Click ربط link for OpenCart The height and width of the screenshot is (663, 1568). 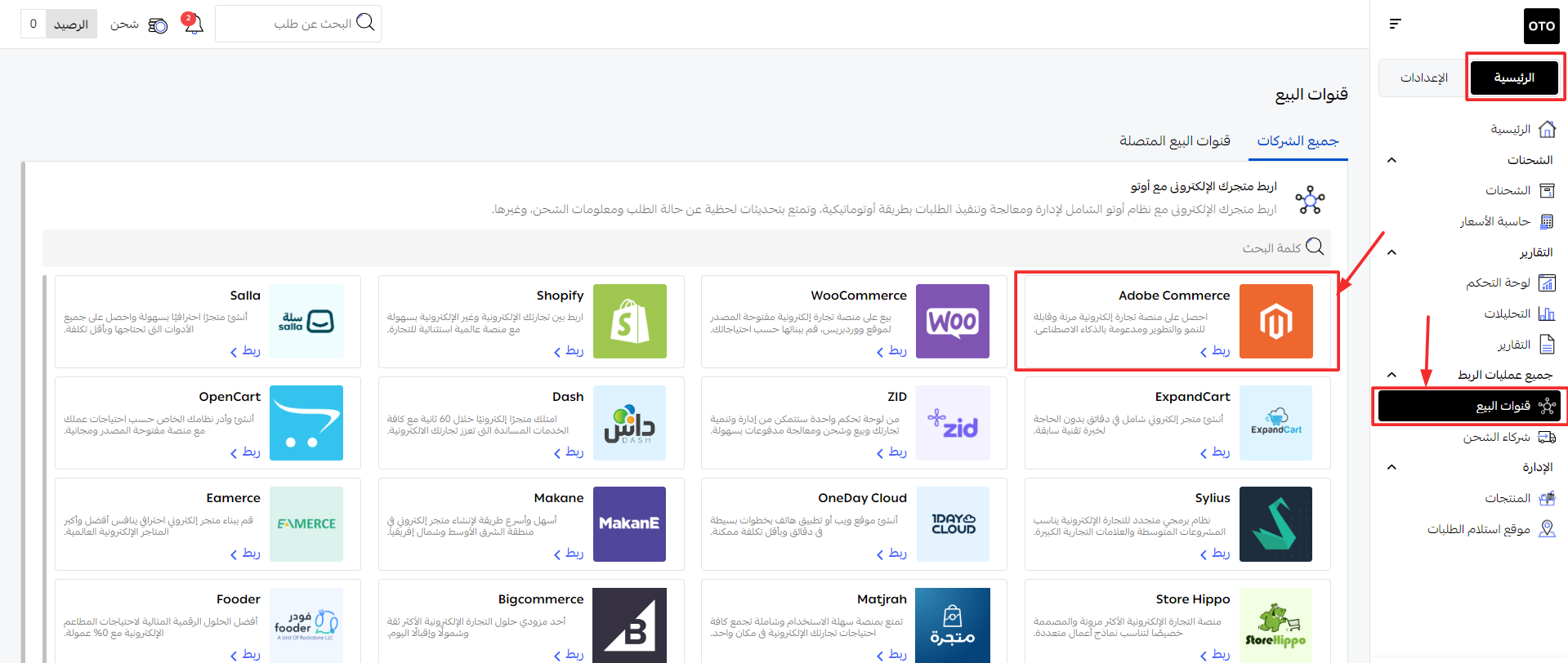(x=245, y=452)
